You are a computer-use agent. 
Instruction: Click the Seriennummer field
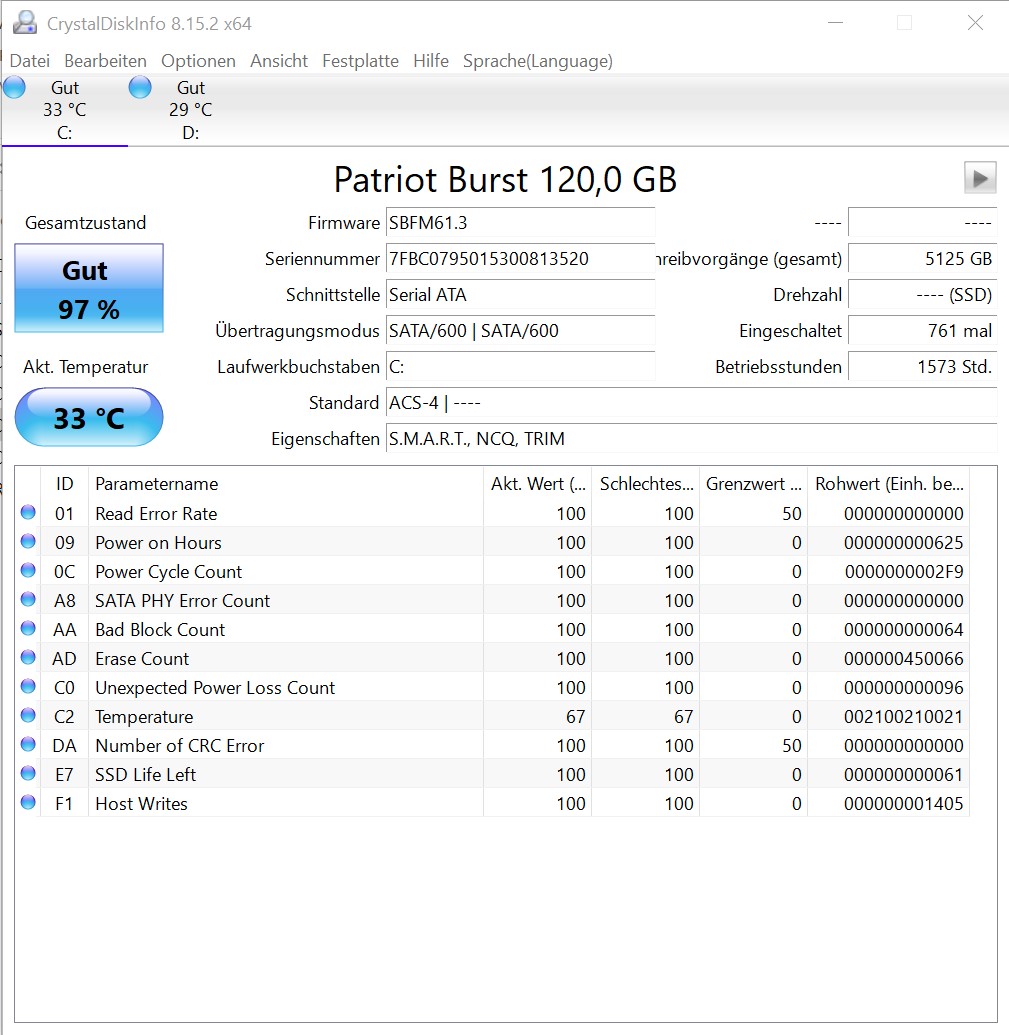[520, 259]
